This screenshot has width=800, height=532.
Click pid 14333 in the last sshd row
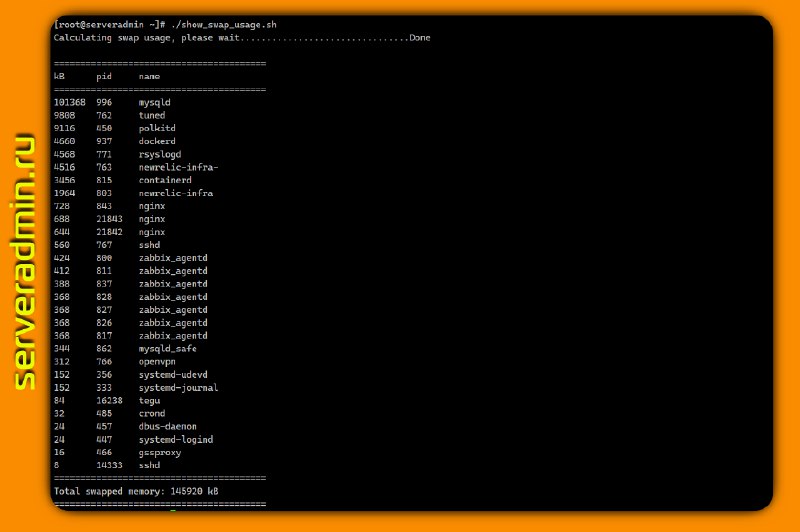(x=109, y=466)
